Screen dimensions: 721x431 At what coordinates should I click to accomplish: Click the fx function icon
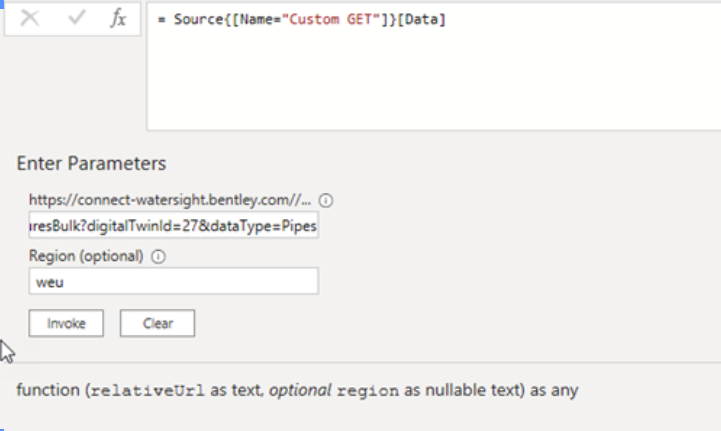point(118,19)
